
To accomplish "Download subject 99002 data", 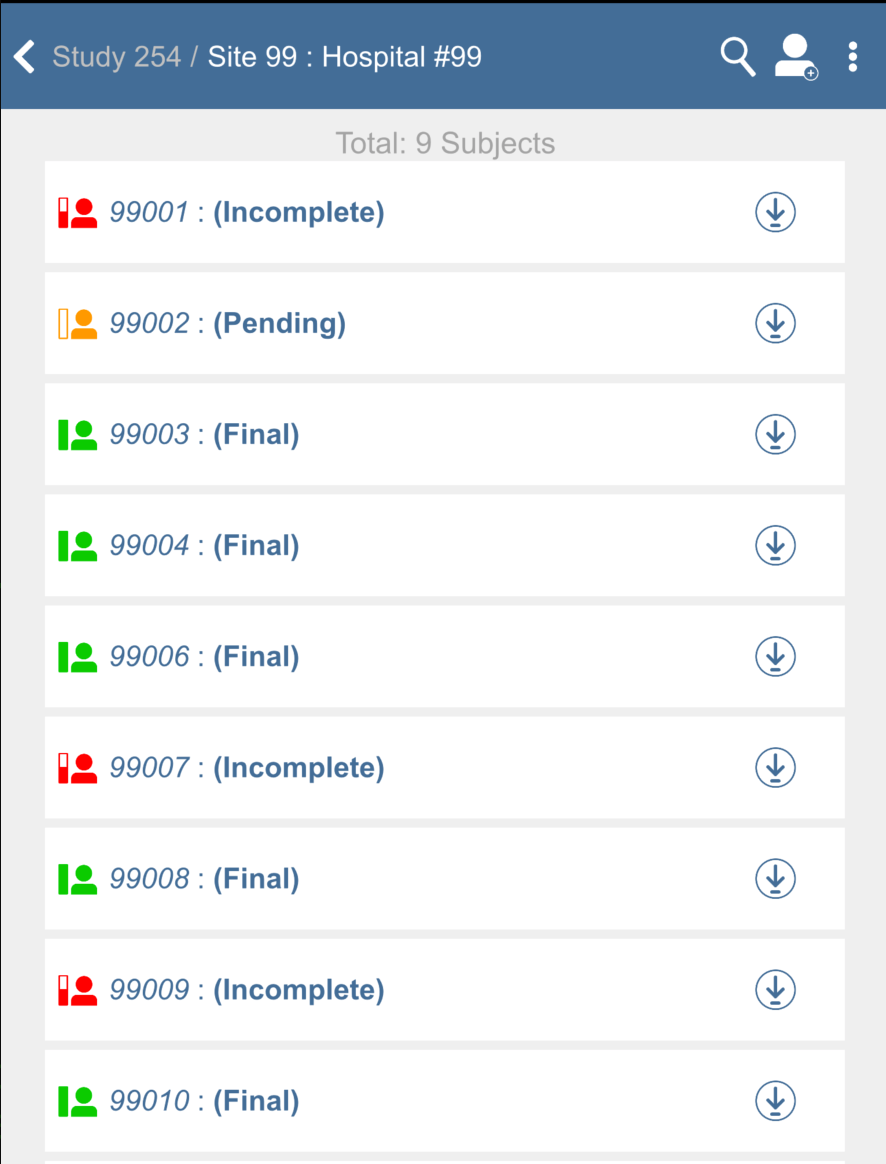I will tap(775, 323).
